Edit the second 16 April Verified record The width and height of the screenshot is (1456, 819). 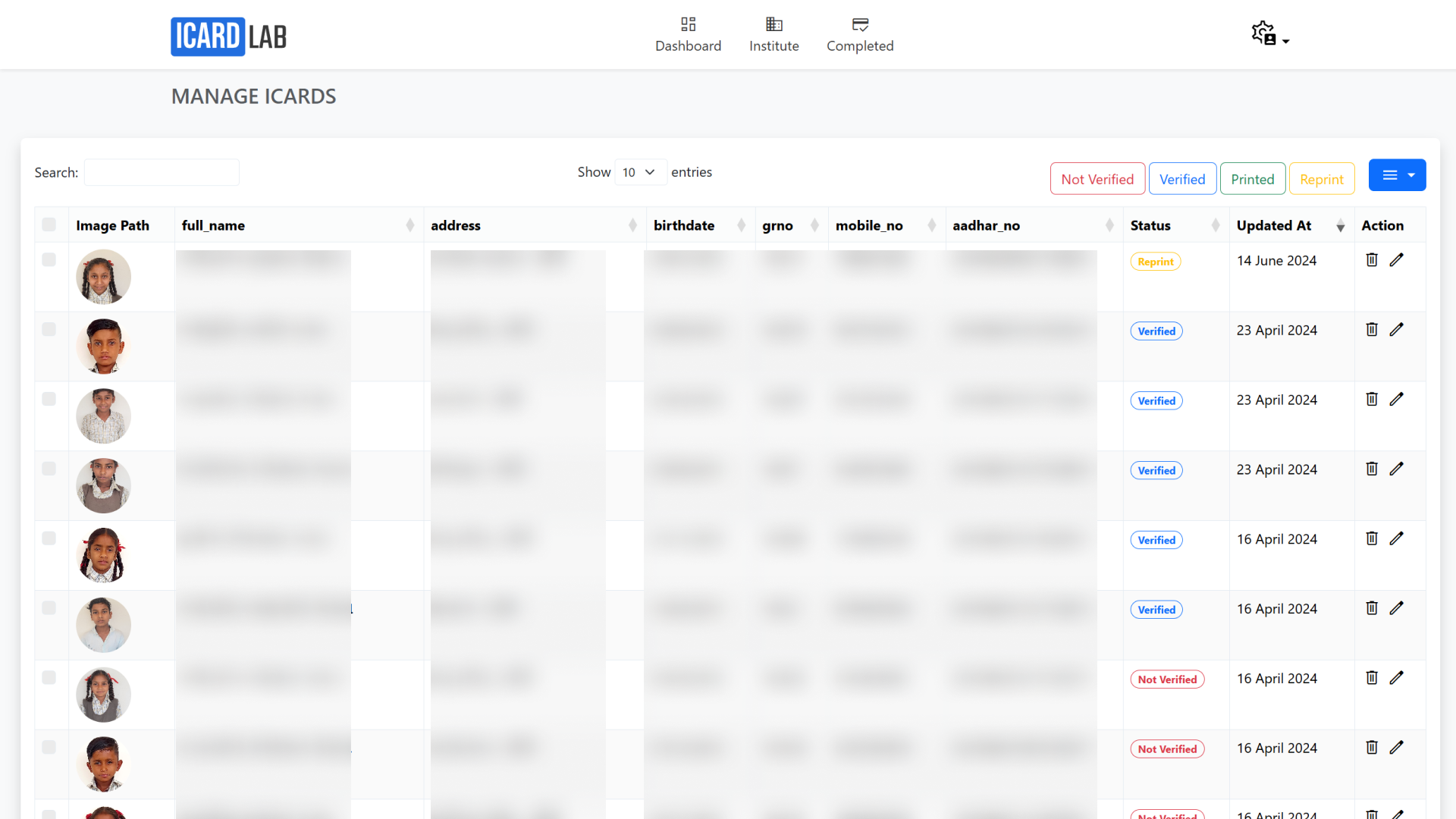(x=1397, y=609)
